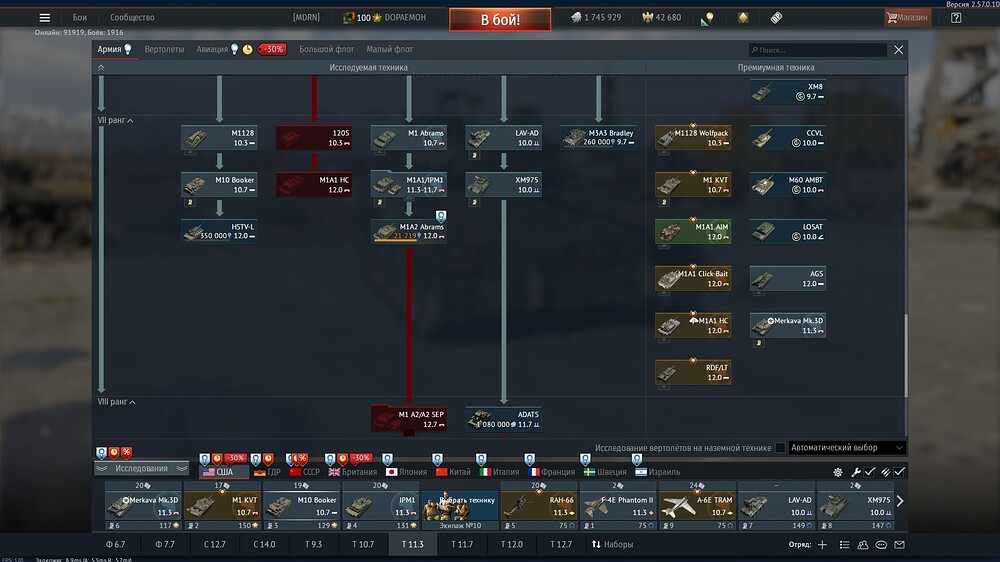Switch to the Ф 6.7 preset tab

click(x=115, y=545)
